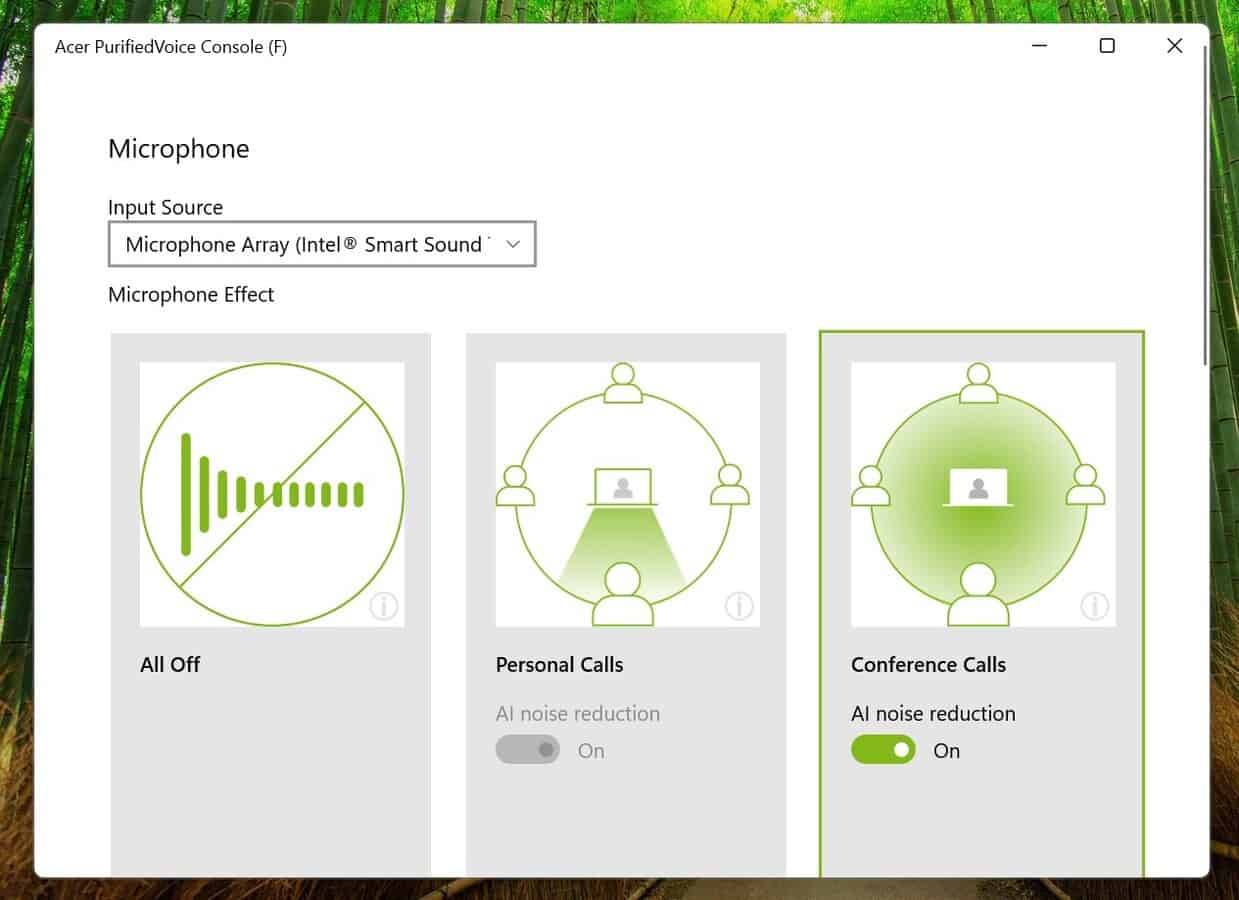Screen dimensions: 1239x900
Task: Minimize the PurifiedVoice Console window
Action: click(x=1040, y=46)
